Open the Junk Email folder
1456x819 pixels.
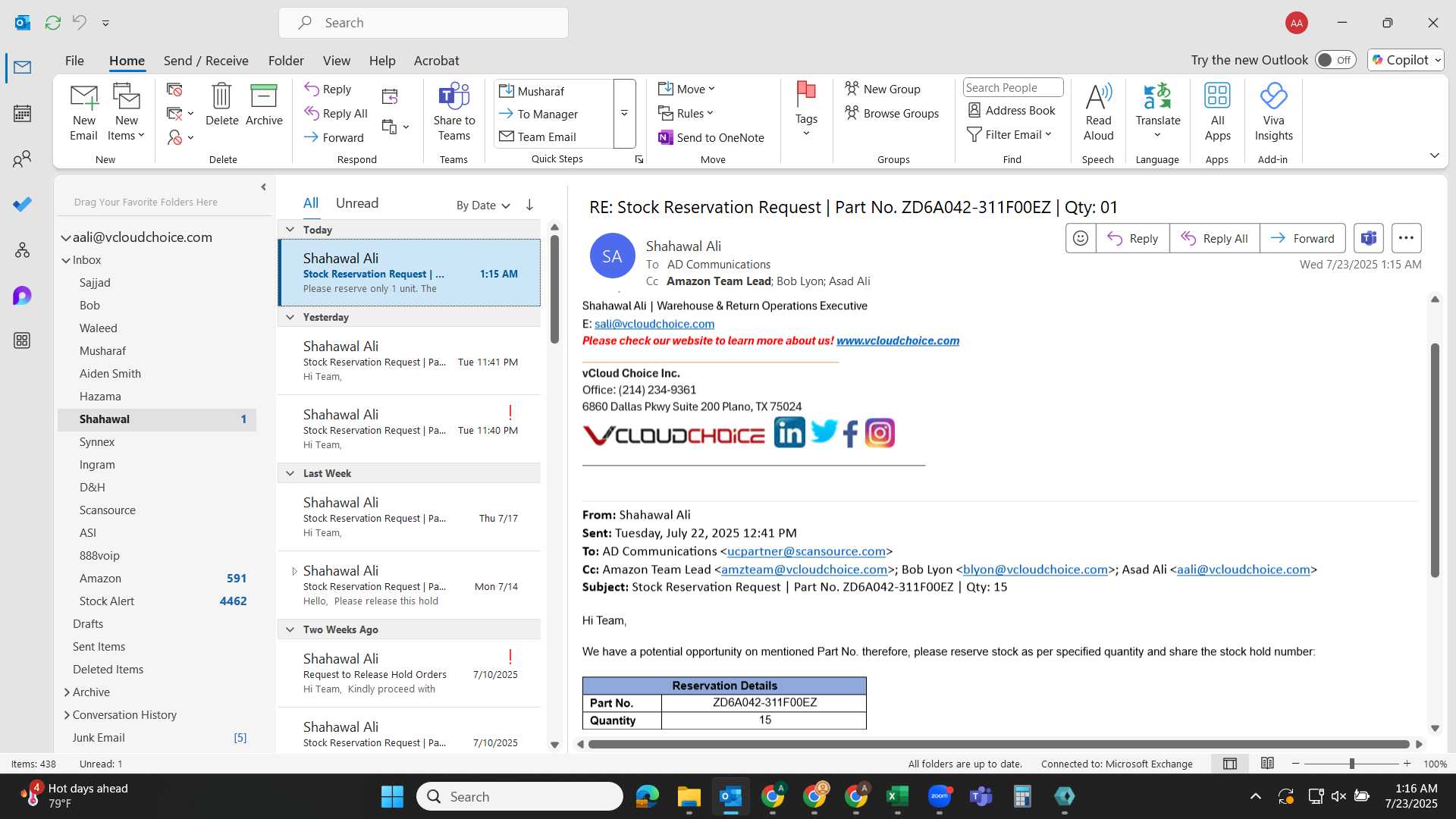pos(157,738)
